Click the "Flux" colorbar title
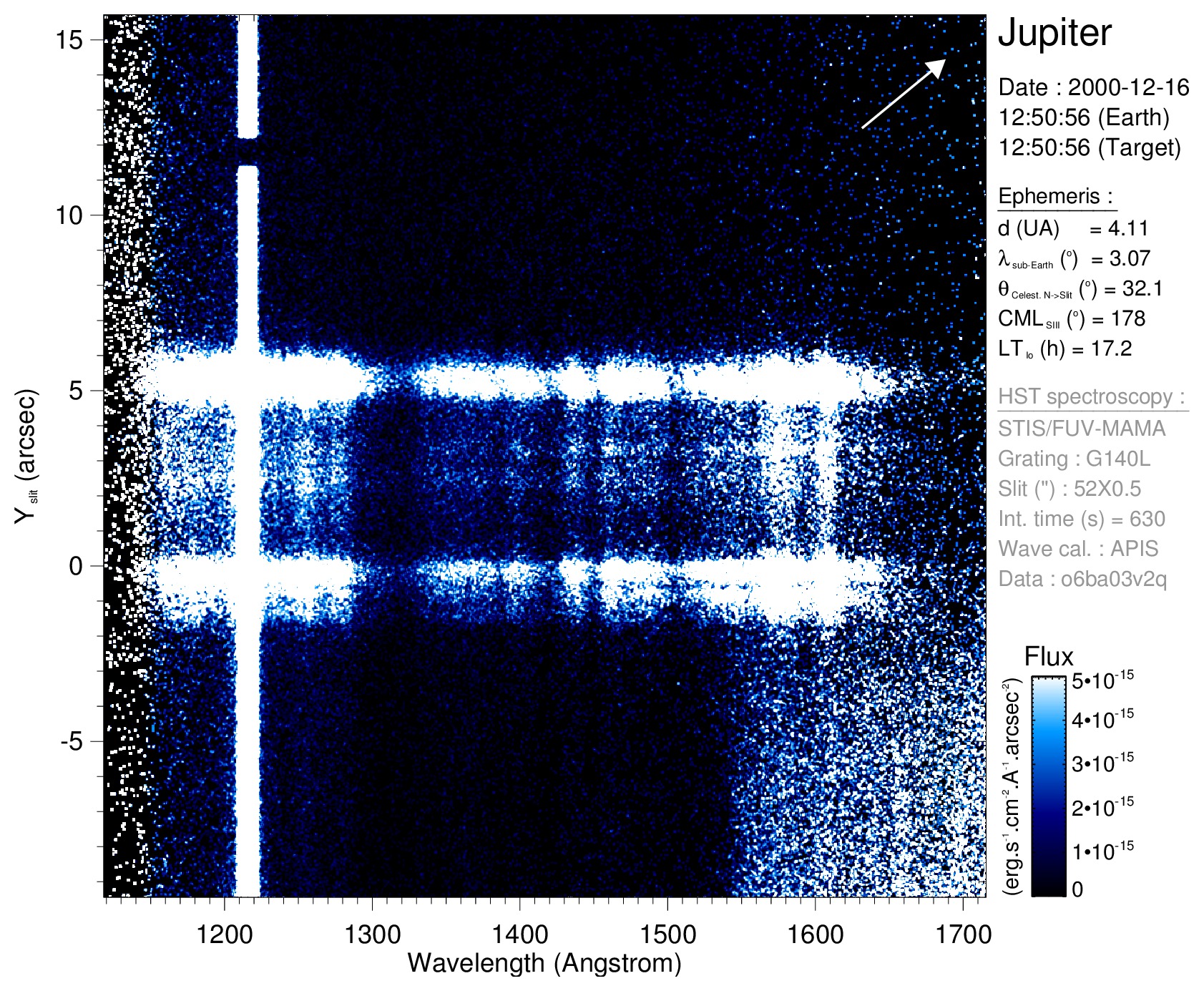 (1049, 657)
